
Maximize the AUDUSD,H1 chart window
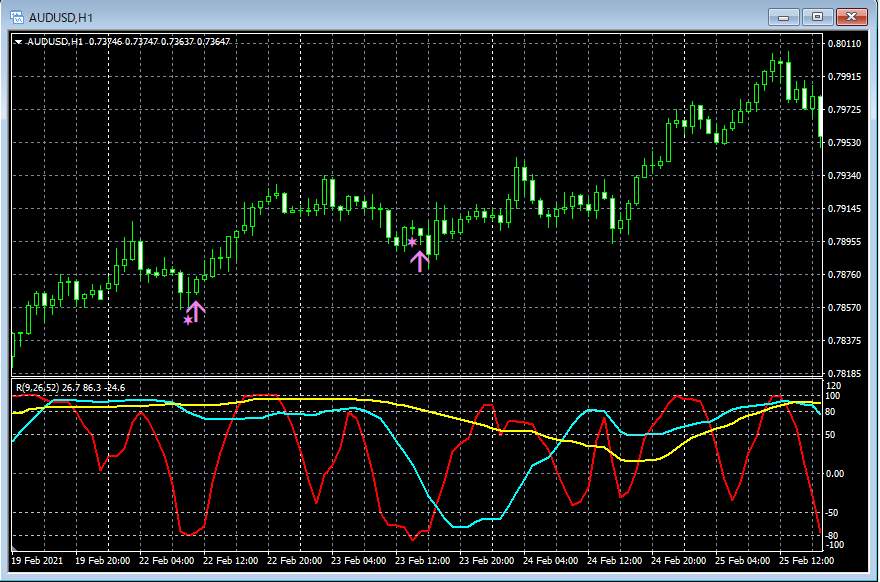click(818, 17)
